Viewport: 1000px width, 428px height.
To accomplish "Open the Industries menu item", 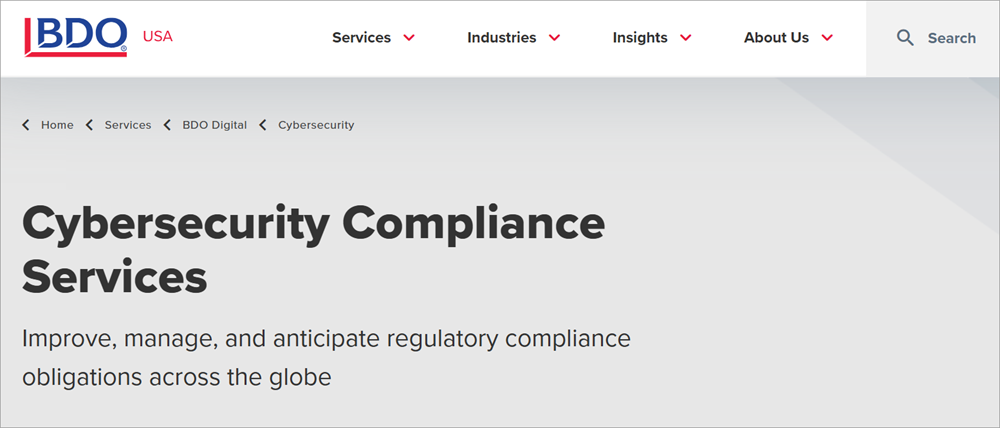I will tap(502, 38).
